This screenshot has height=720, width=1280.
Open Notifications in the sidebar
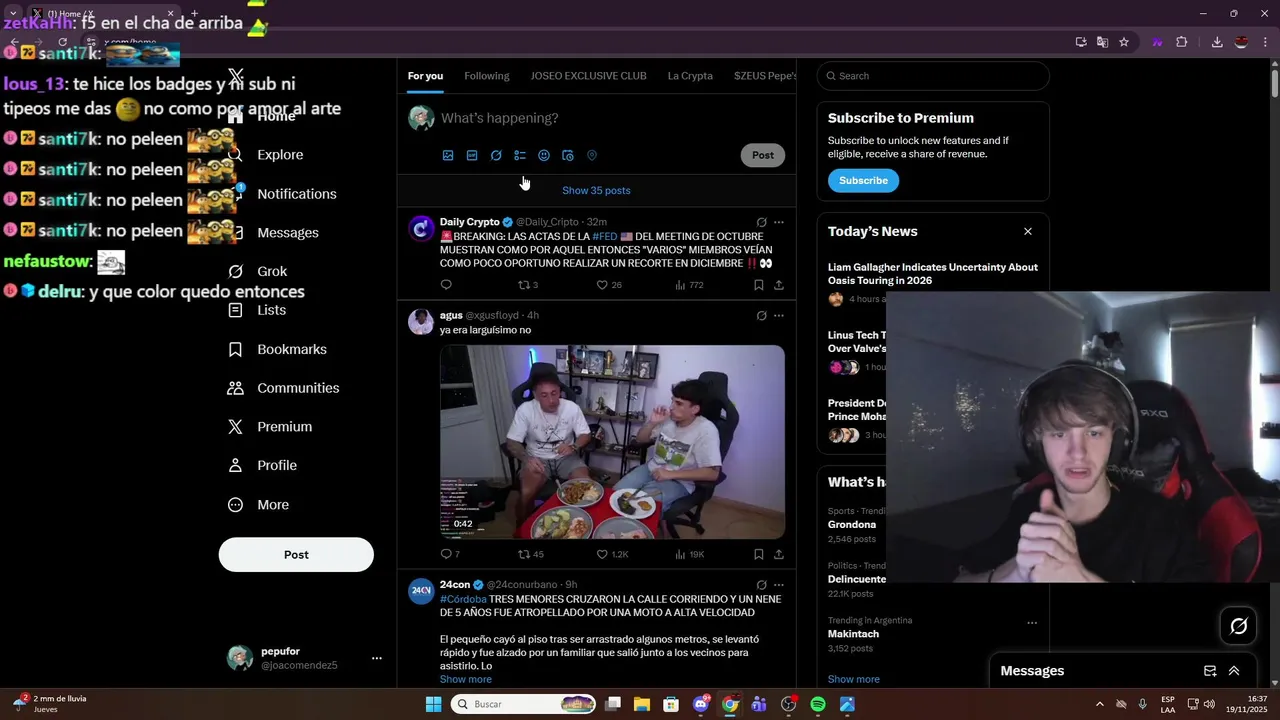(x=296, y=194)
